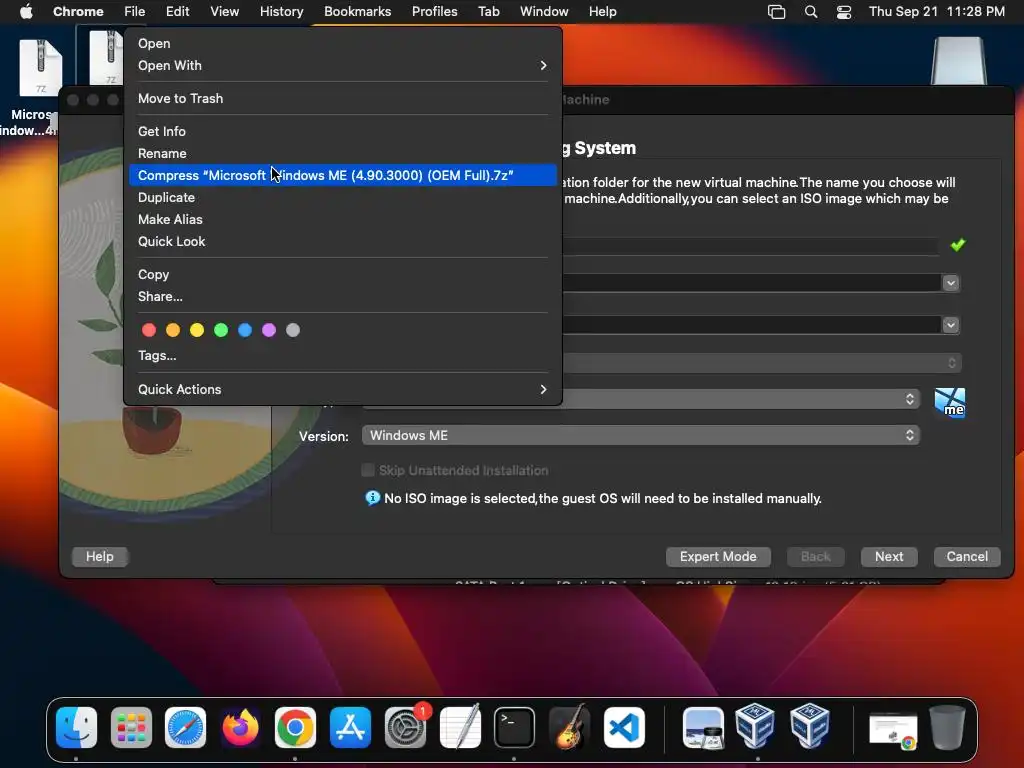Click the VM name input field
Image resolution: width=1024 pixels, height=768 pixels.
[751, 246]
